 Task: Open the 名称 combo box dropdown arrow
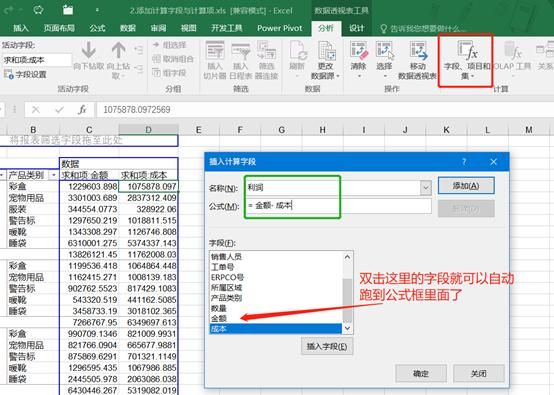(426, 188)
